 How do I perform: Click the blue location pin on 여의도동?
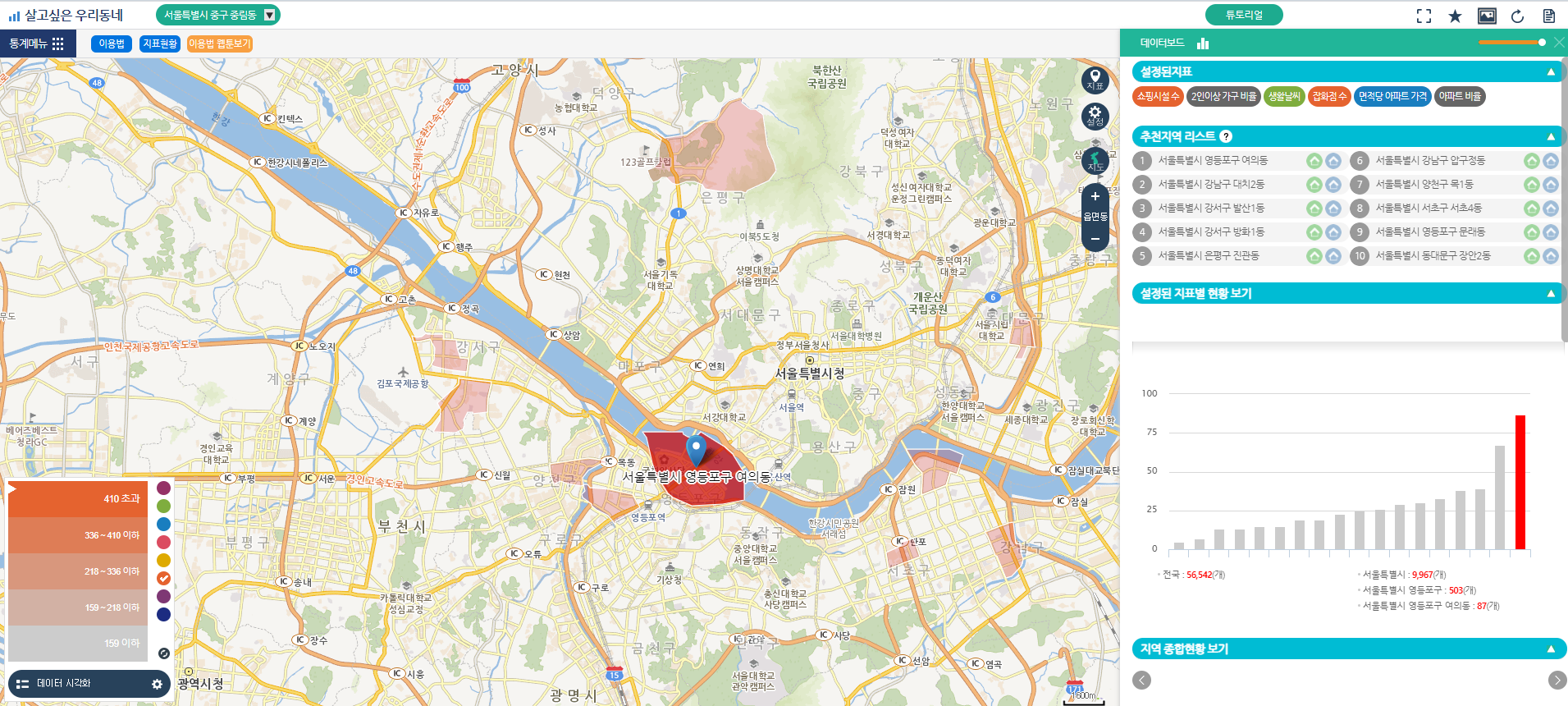click(x=696, y=450)
